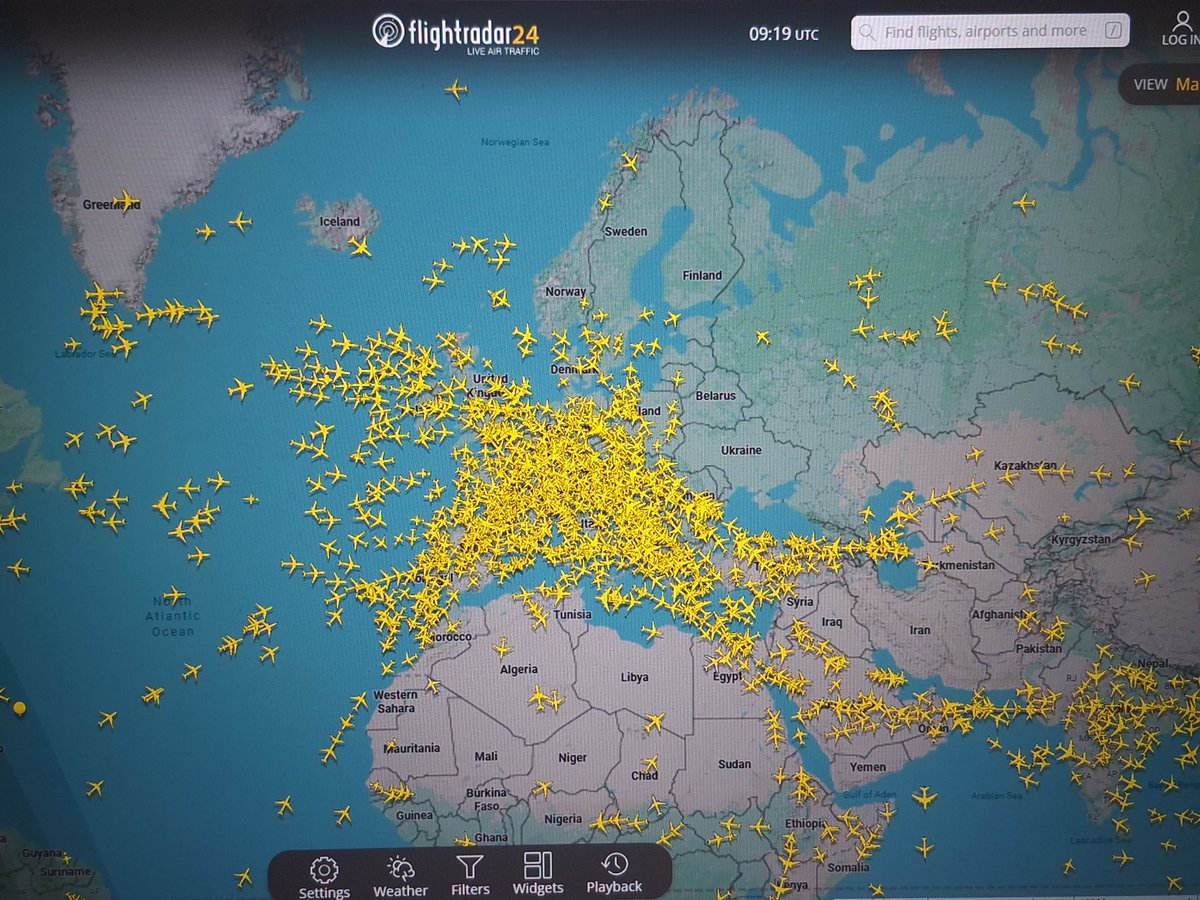Image resolution: width=1200 pixels, height=900 pixels.
Task: Click the Kyrgyzstan map label
Action: pyautogui.click(x=1082, y=540)
